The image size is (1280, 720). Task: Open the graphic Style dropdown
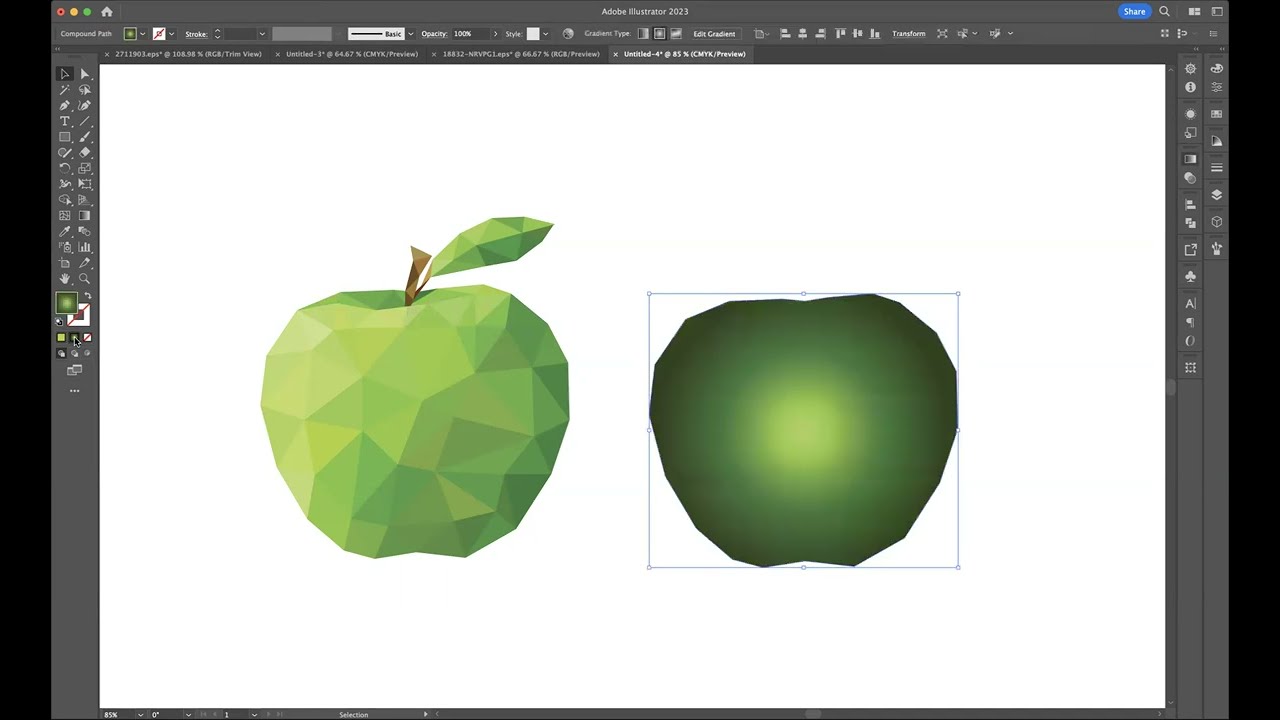coord(545,33)
